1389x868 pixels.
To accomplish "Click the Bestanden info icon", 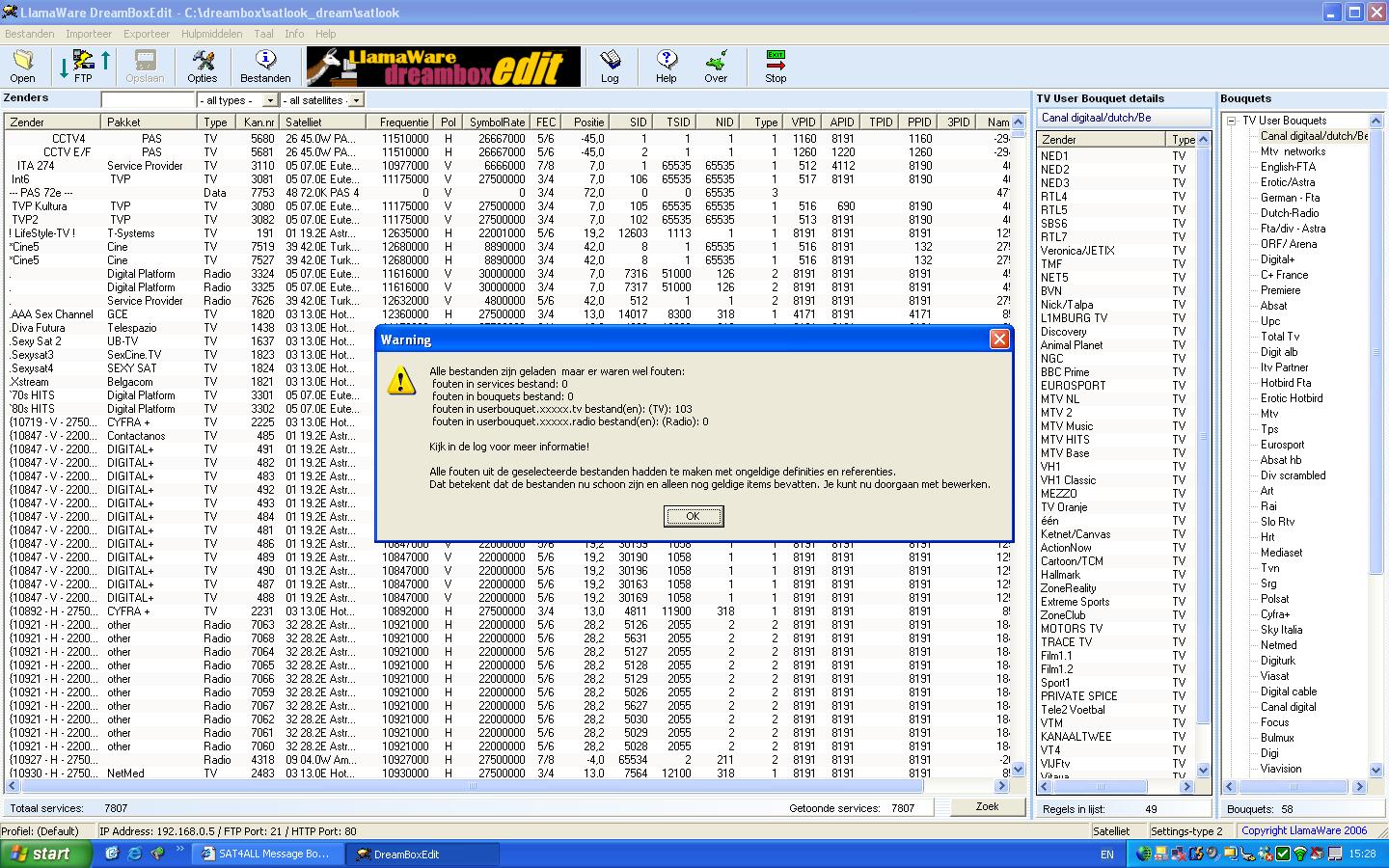I will tap(265, 67).
